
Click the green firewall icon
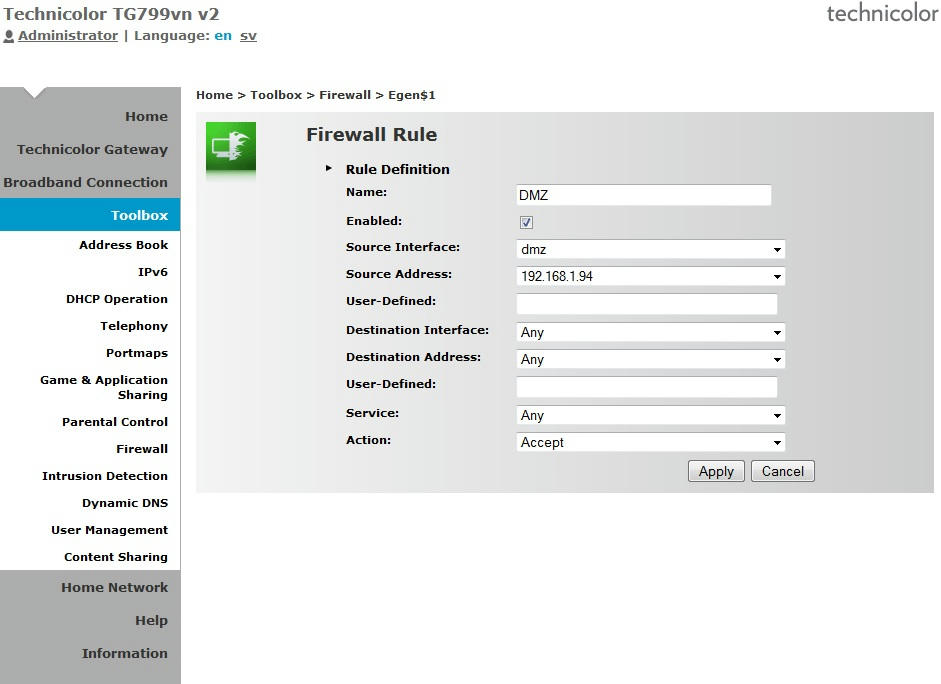pyautogui.click(x=231, y=147)
